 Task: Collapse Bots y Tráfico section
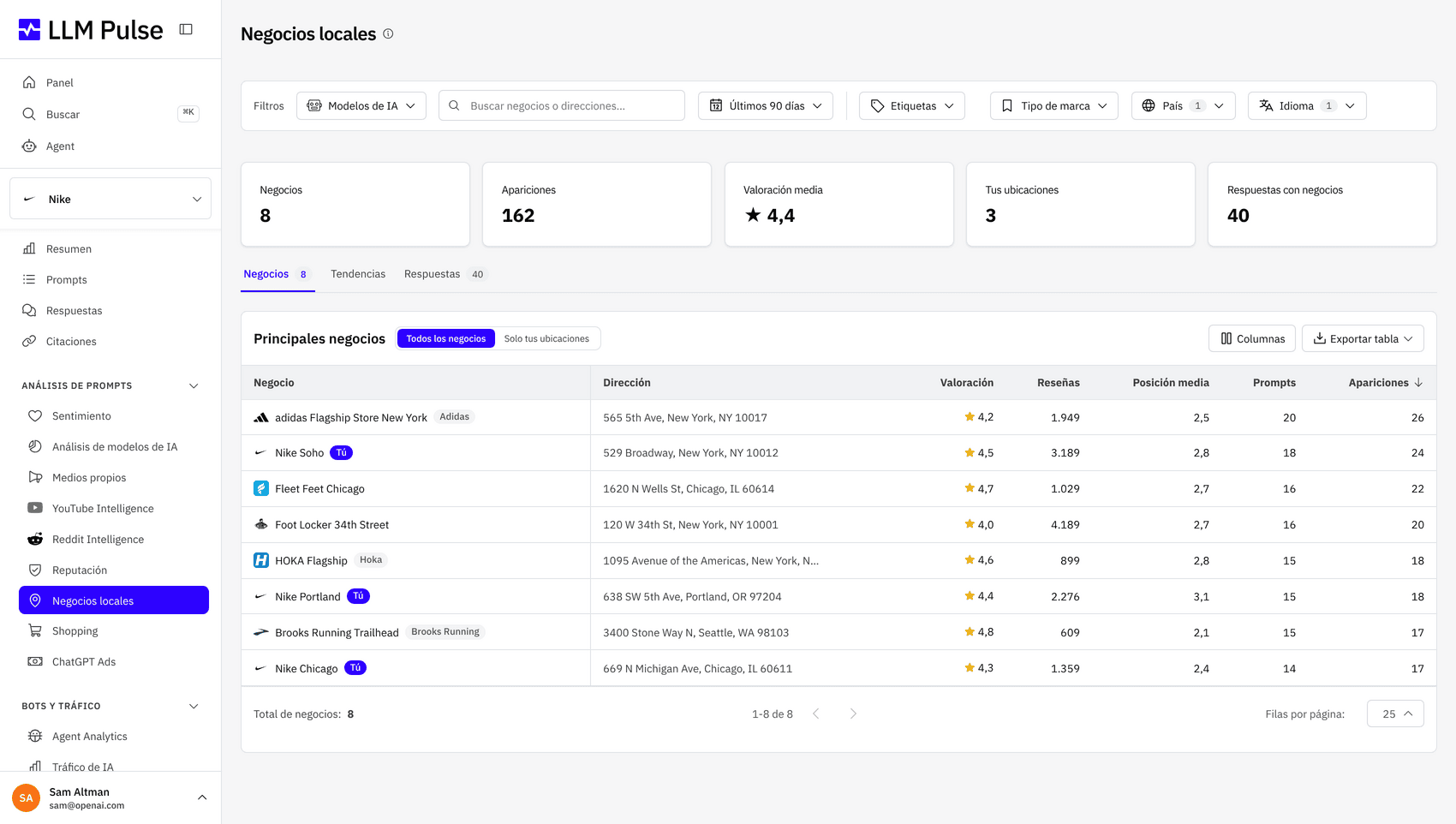pos(194,706)
